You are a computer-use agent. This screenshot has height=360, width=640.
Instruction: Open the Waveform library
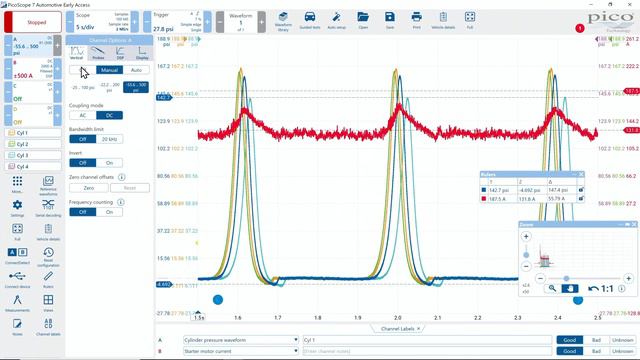pos(283,21)
